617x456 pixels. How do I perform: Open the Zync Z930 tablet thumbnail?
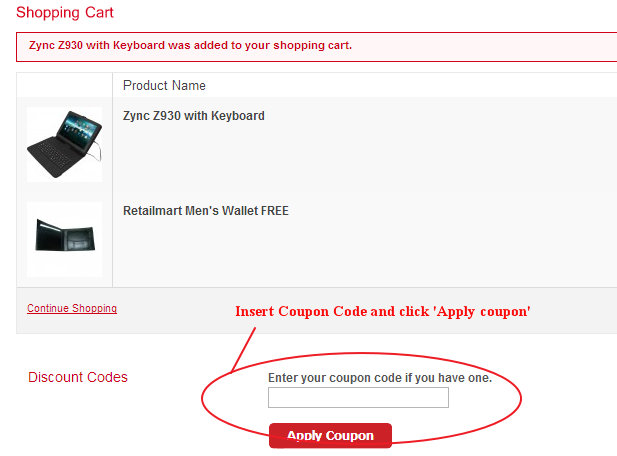(64, 144)
